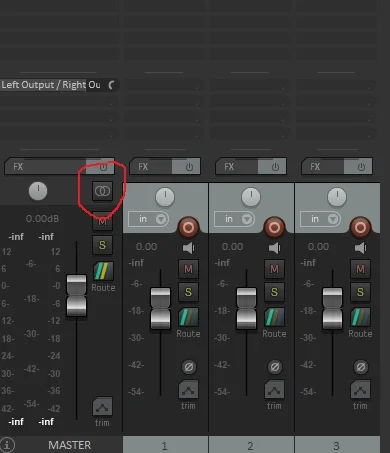This screenshot has width=390, height=453.
Task: Mute track 1
Action: 188,269
